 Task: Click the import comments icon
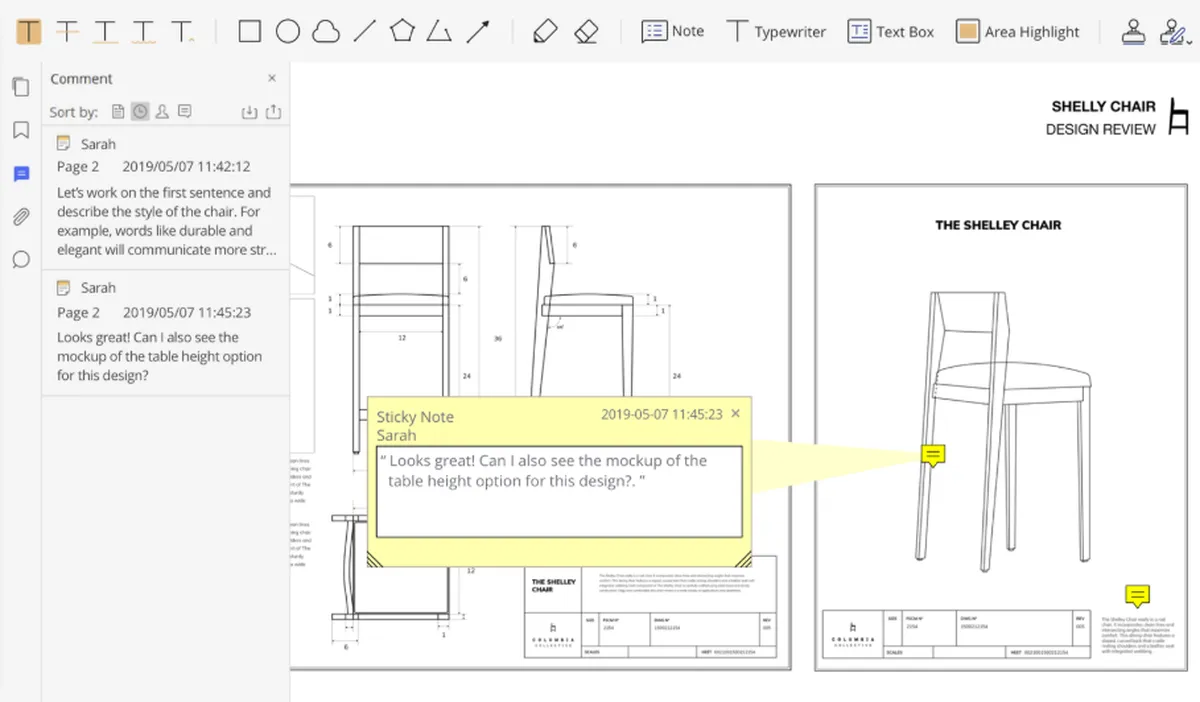[250, 112]
